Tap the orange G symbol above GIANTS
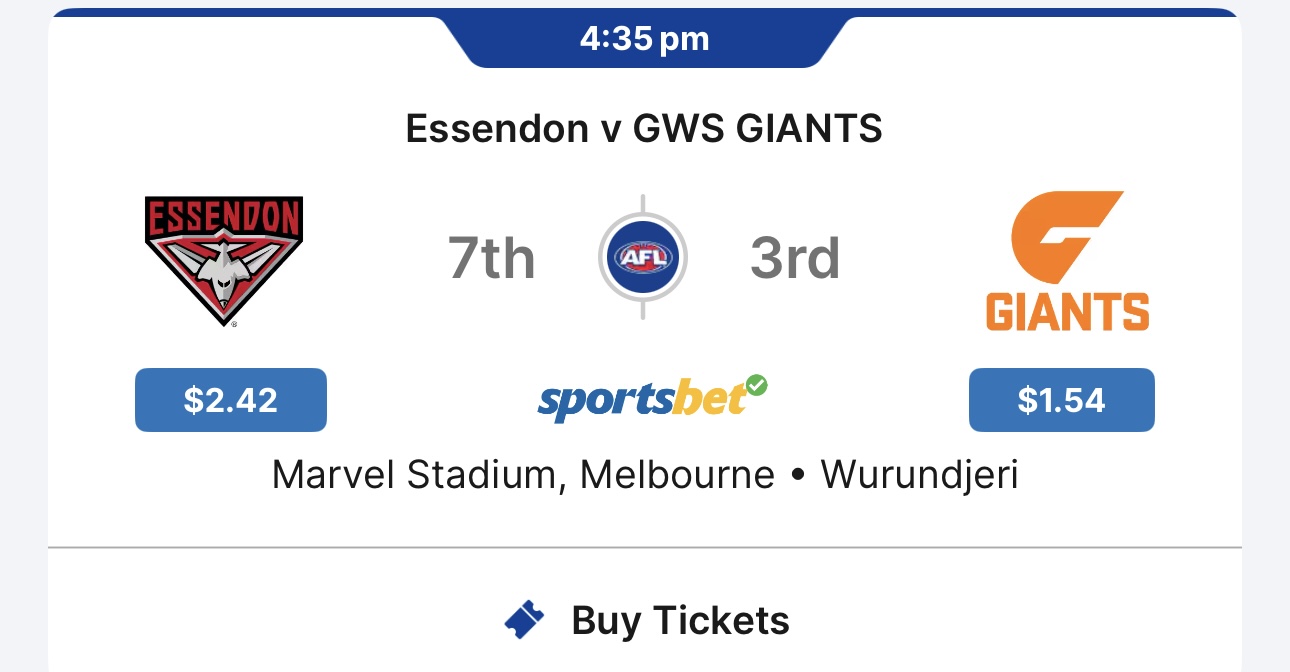 (x=1067, y=236)
